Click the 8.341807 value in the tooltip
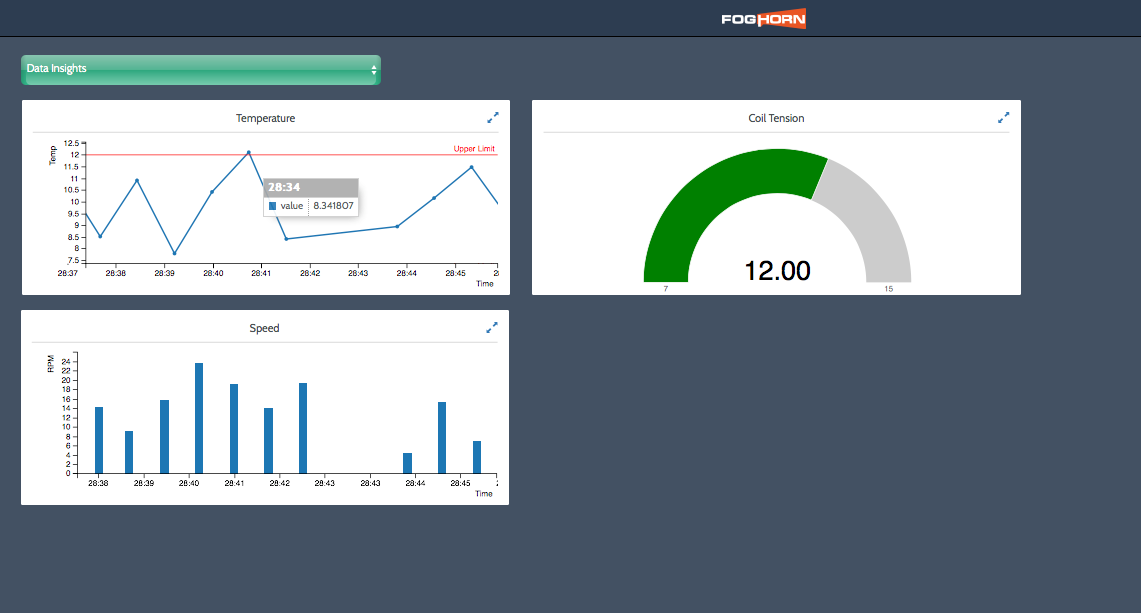 [331, 205]
